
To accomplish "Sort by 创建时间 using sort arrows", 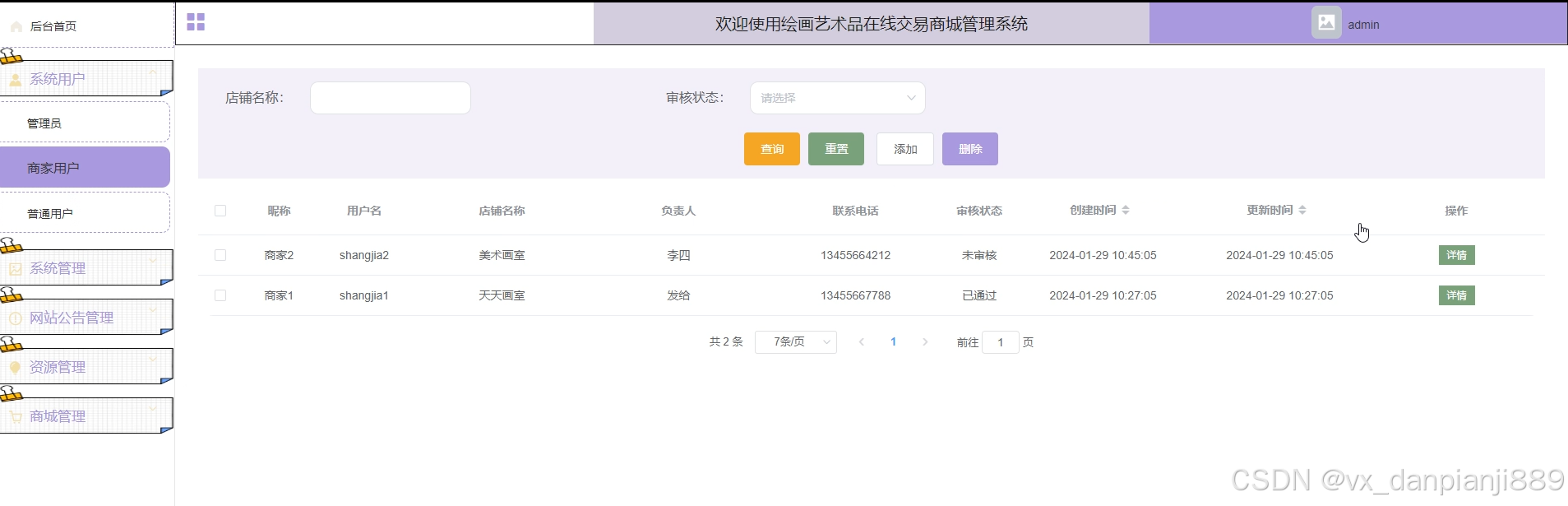I will 1126,211.
